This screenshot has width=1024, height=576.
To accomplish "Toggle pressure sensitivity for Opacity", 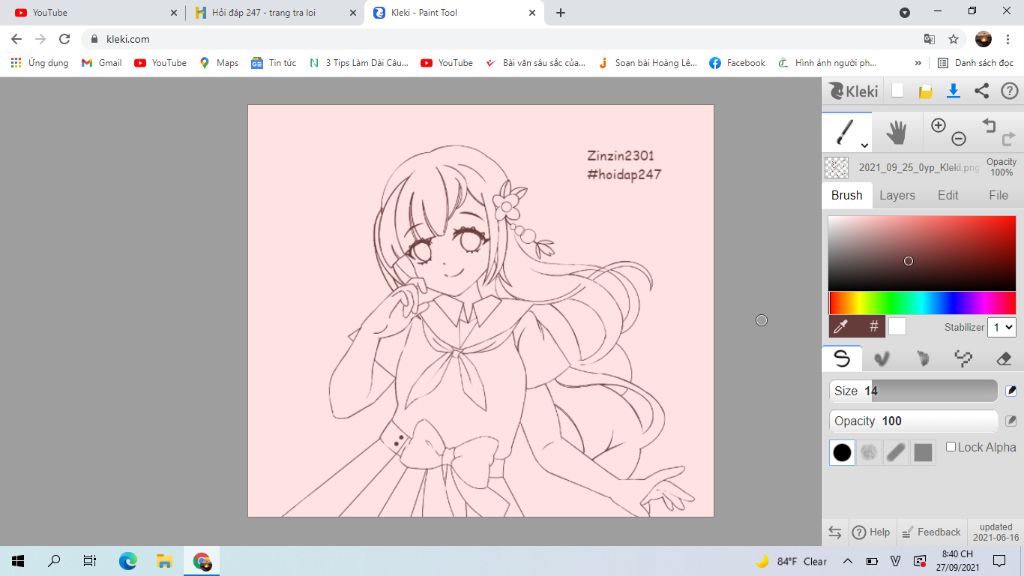I will point(1010,421).
